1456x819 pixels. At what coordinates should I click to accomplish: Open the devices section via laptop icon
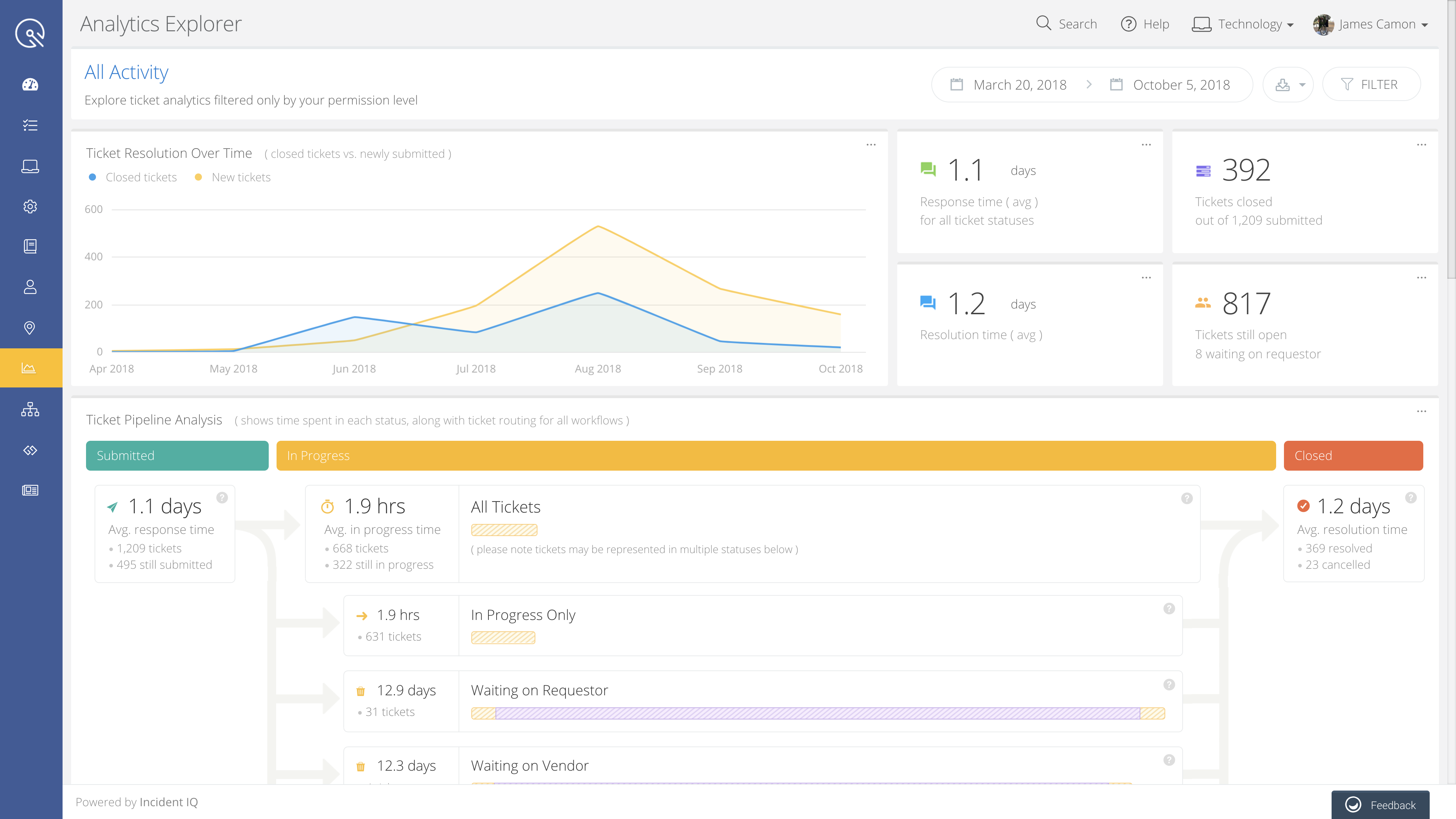coord(30,166)
